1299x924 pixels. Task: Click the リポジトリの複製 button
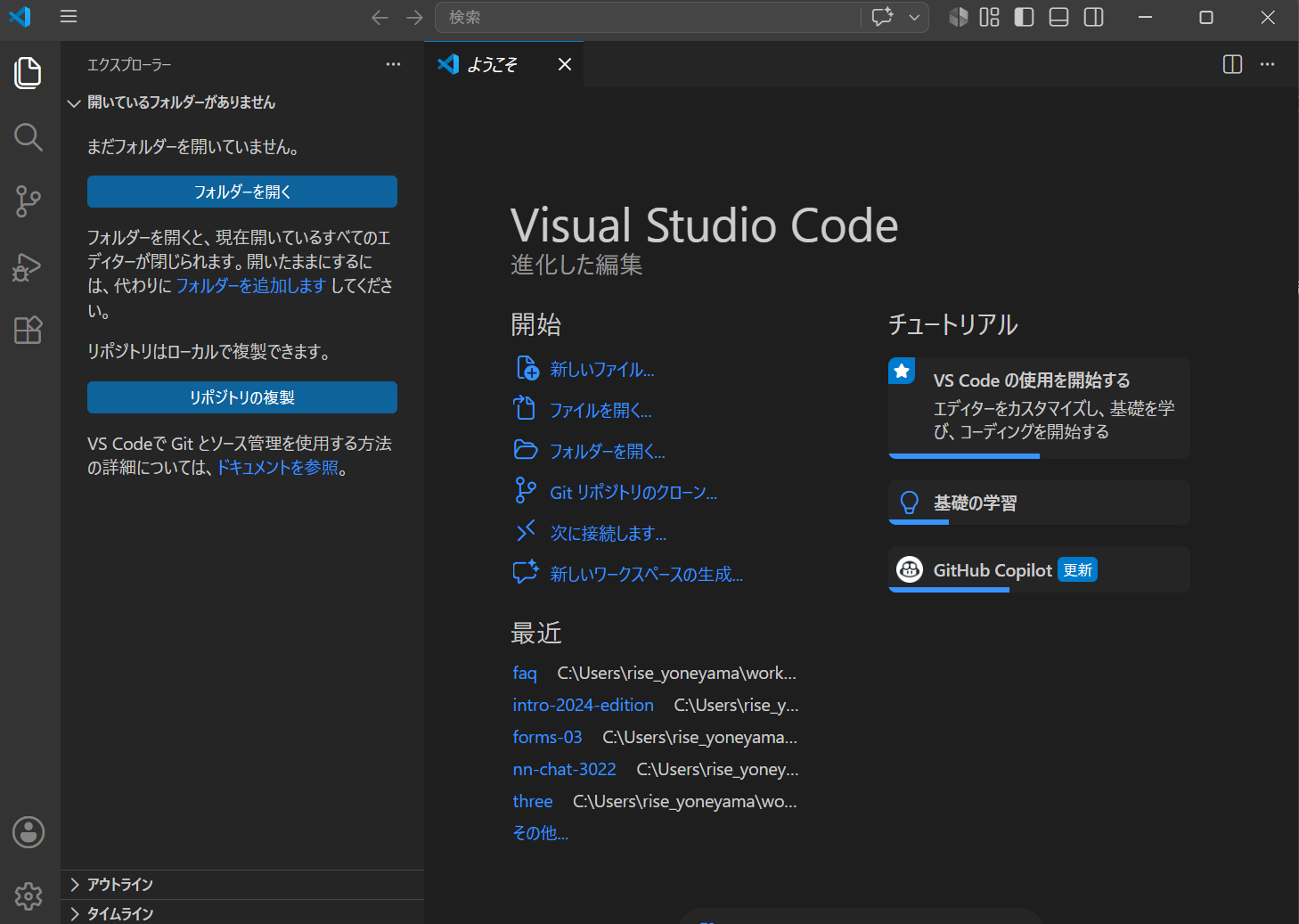(242, 397)
